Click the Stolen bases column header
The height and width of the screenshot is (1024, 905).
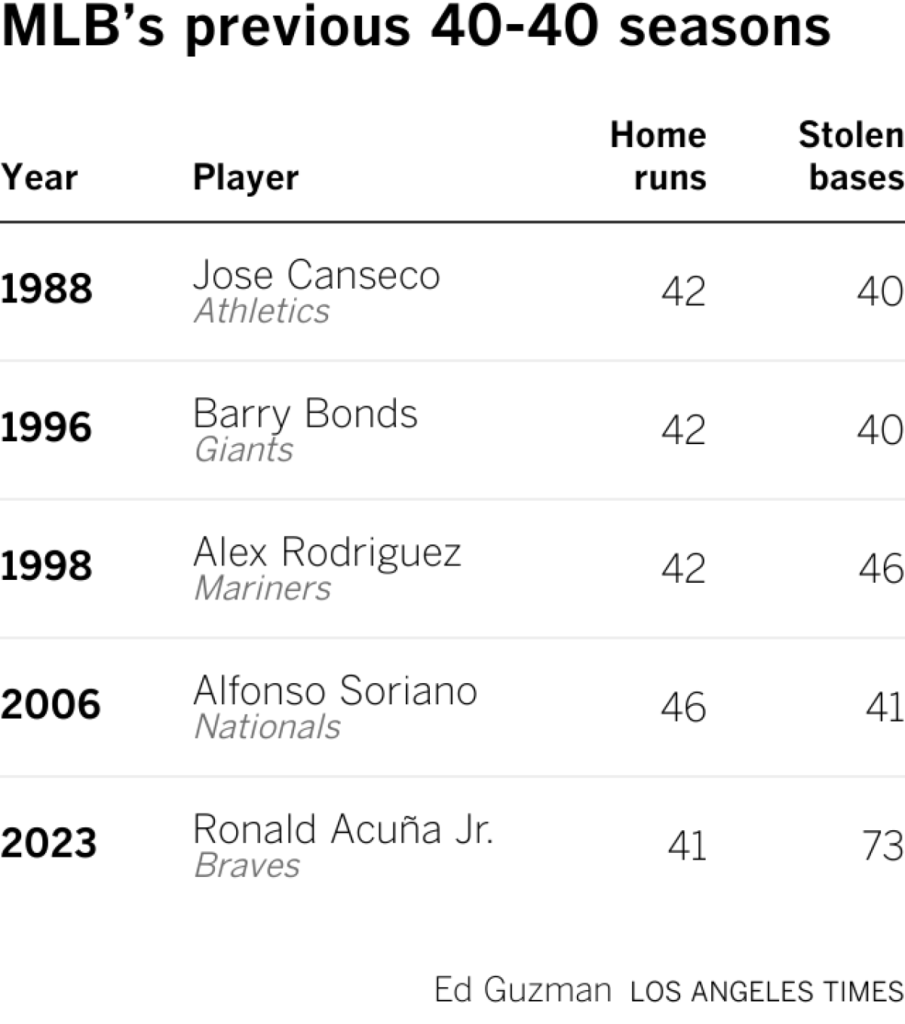click(x=851, y=156)
